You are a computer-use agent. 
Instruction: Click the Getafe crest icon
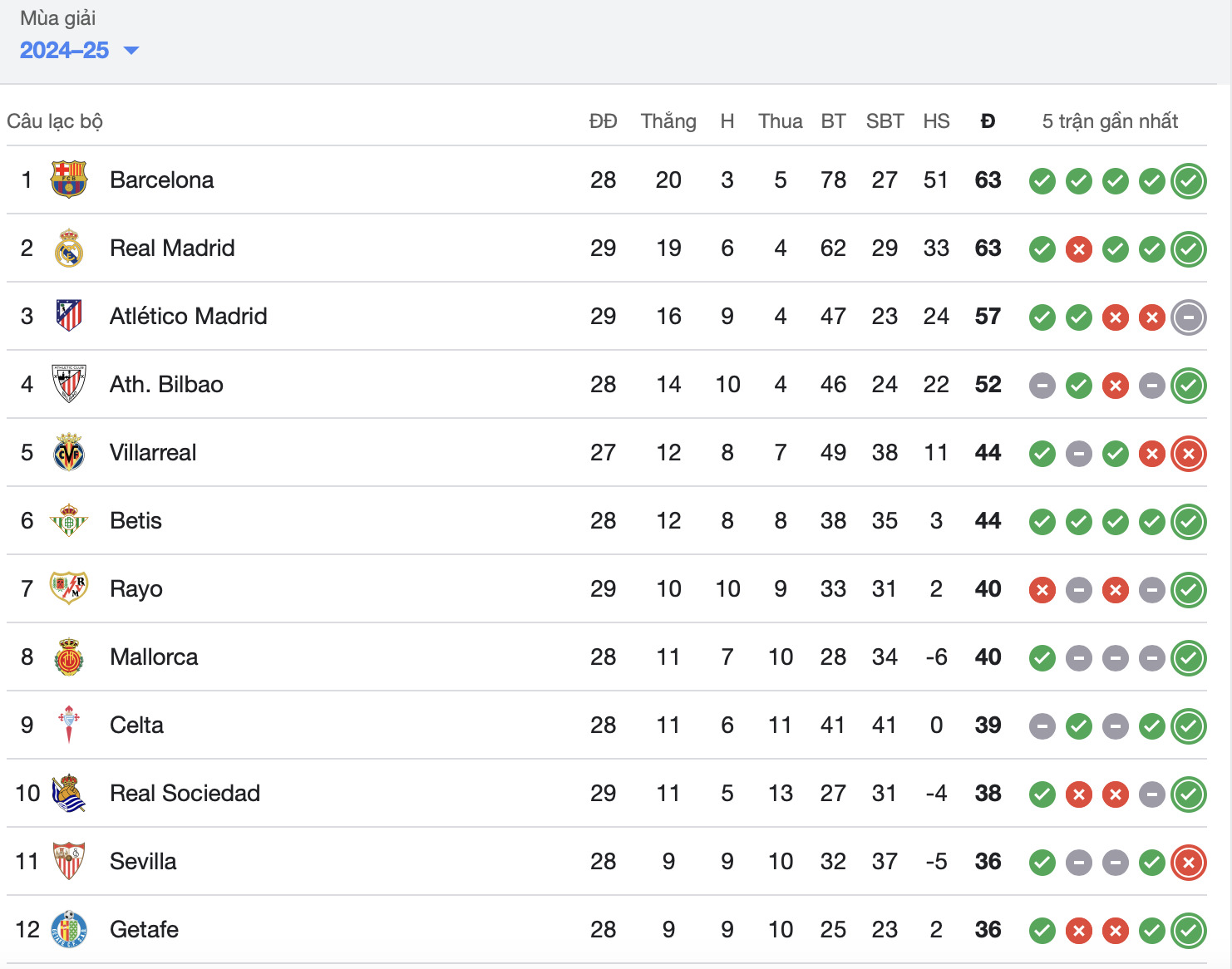pyautogui.click(x=69, y=929)
